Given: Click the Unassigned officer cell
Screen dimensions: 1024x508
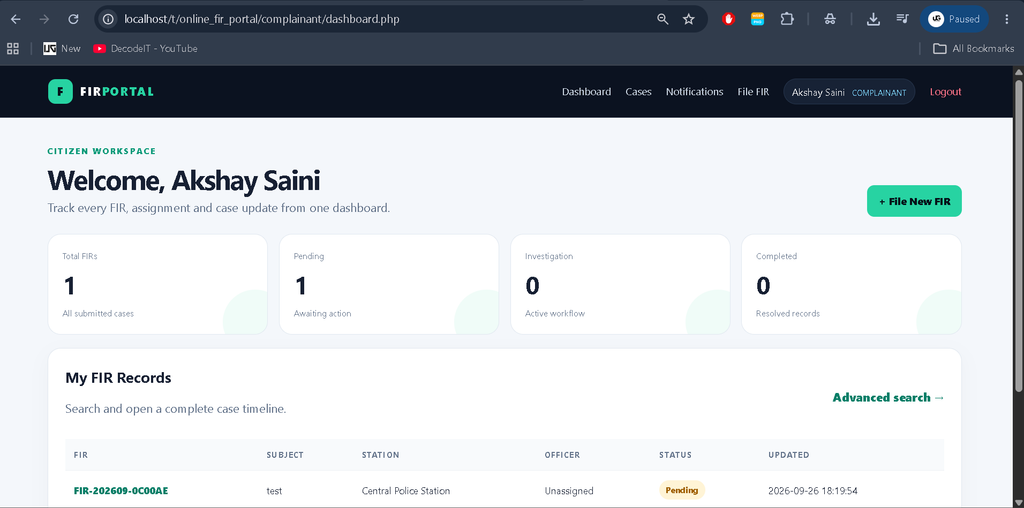Looking at the screenshot, I should [x=569, y=490].
